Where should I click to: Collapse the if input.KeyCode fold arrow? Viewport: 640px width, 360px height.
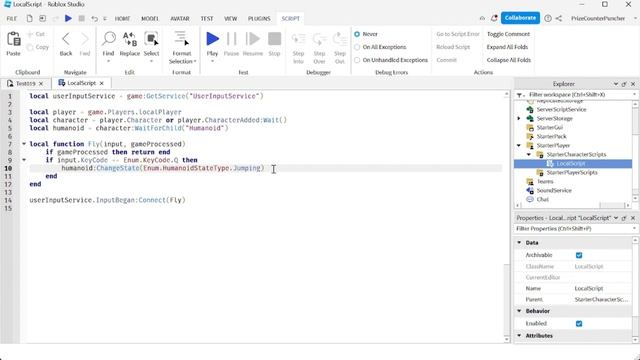point(24,160)
